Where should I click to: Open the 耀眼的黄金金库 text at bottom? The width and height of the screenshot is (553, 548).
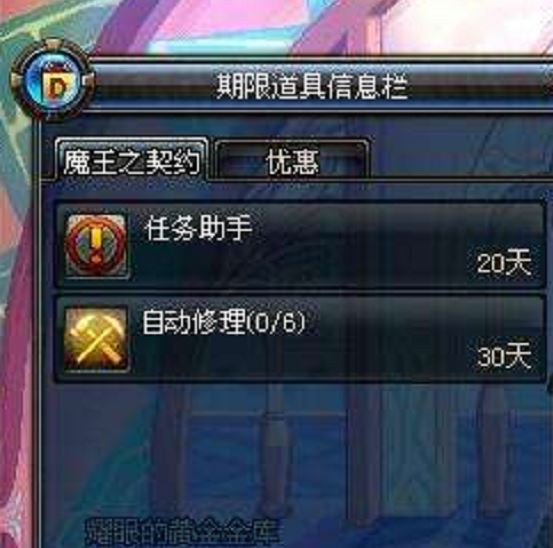click(183, 532)
